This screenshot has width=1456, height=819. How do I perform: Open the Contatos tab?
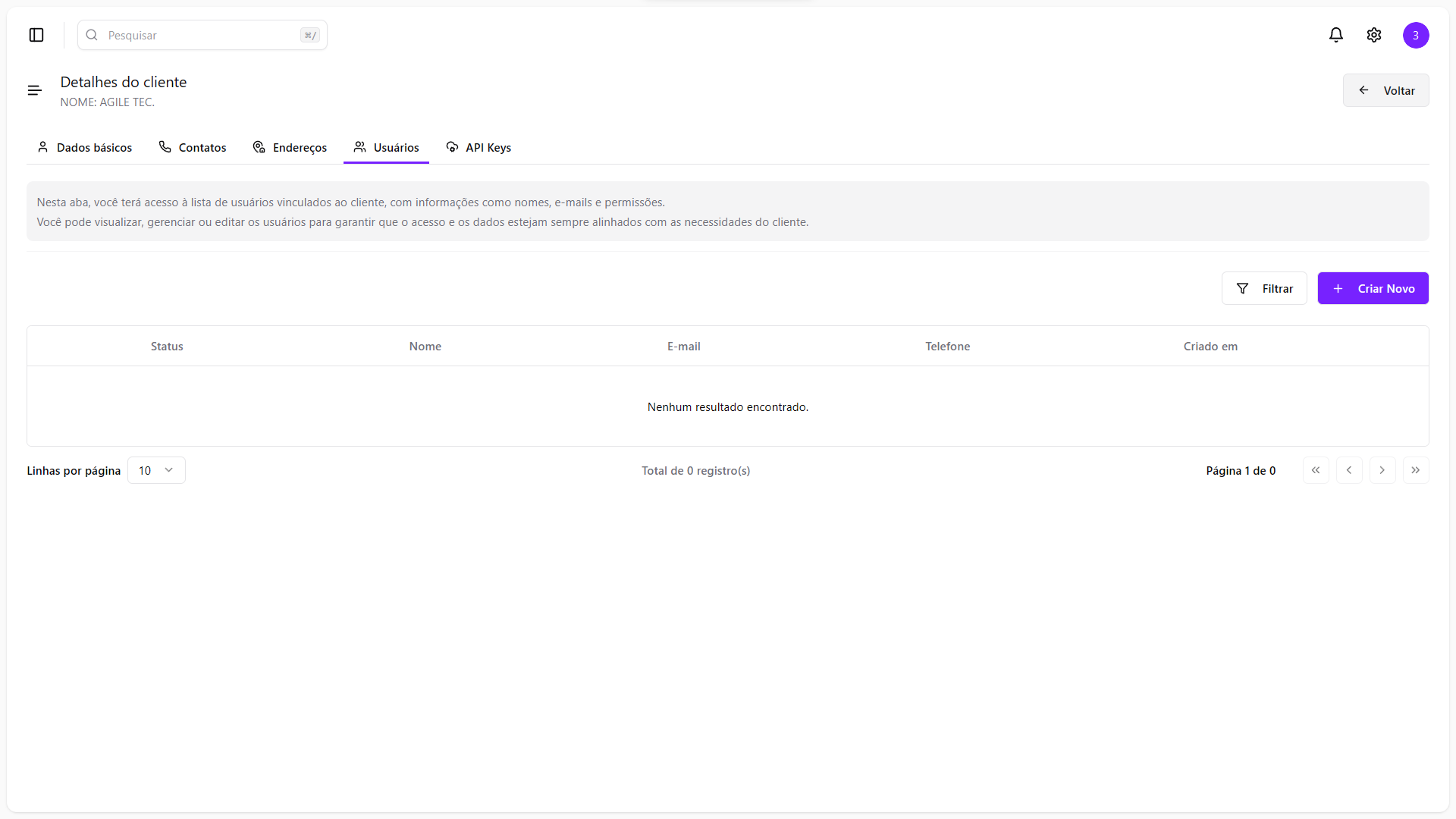point(193,147)
